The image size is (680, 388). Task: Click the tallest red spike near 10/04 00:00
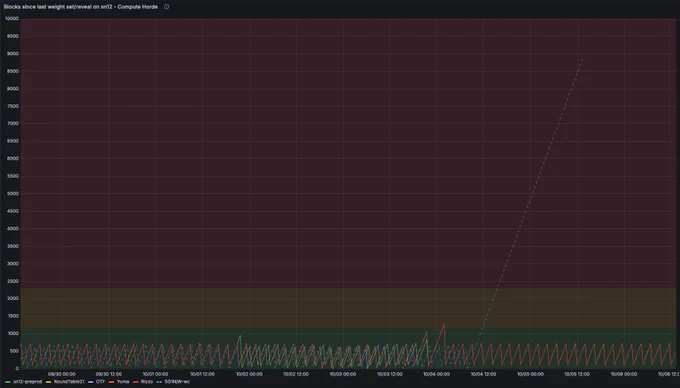(x=444, y=324)
